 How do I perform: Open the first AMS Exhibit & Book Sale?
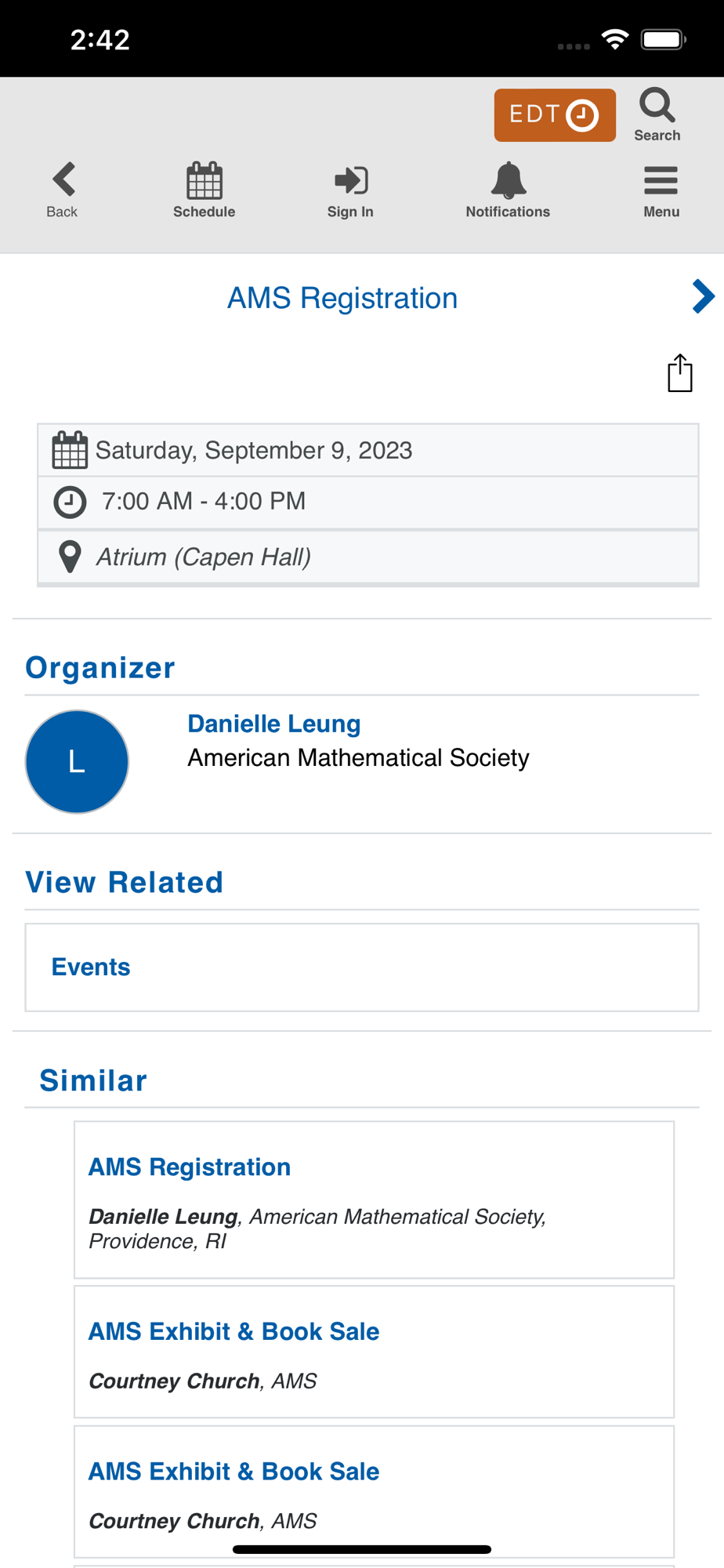click(x=374, y=1352)
